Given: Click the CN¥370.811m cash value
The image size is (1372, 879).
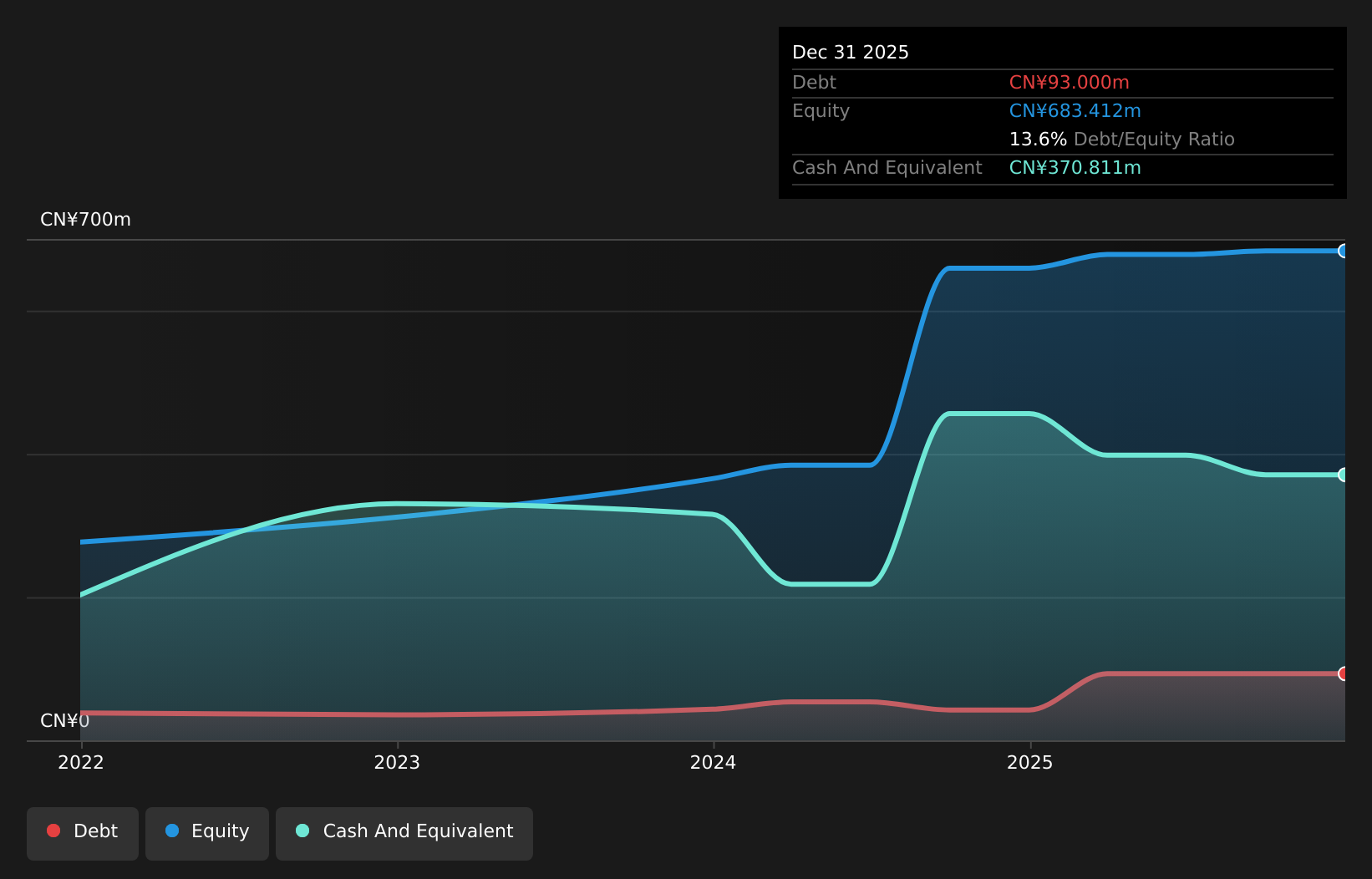Looking at the screenshot, I should pos(1075,168).
